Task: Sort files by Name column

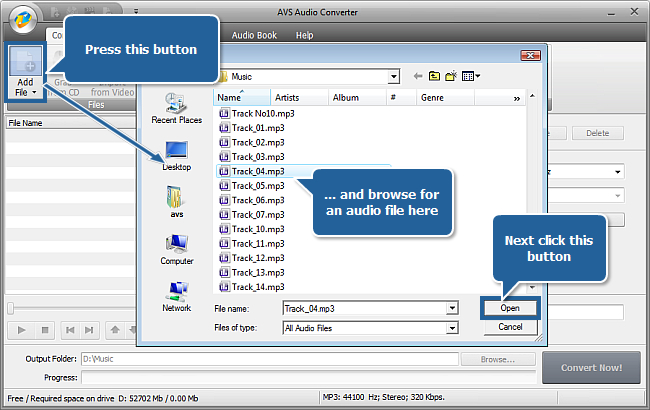Action: [x=242, y=97]
